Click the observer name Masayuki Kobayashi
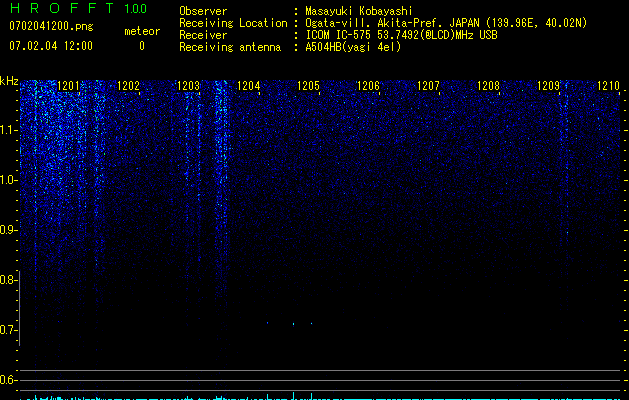This screenshot has height=400, width=629. (x=359, y=11)
